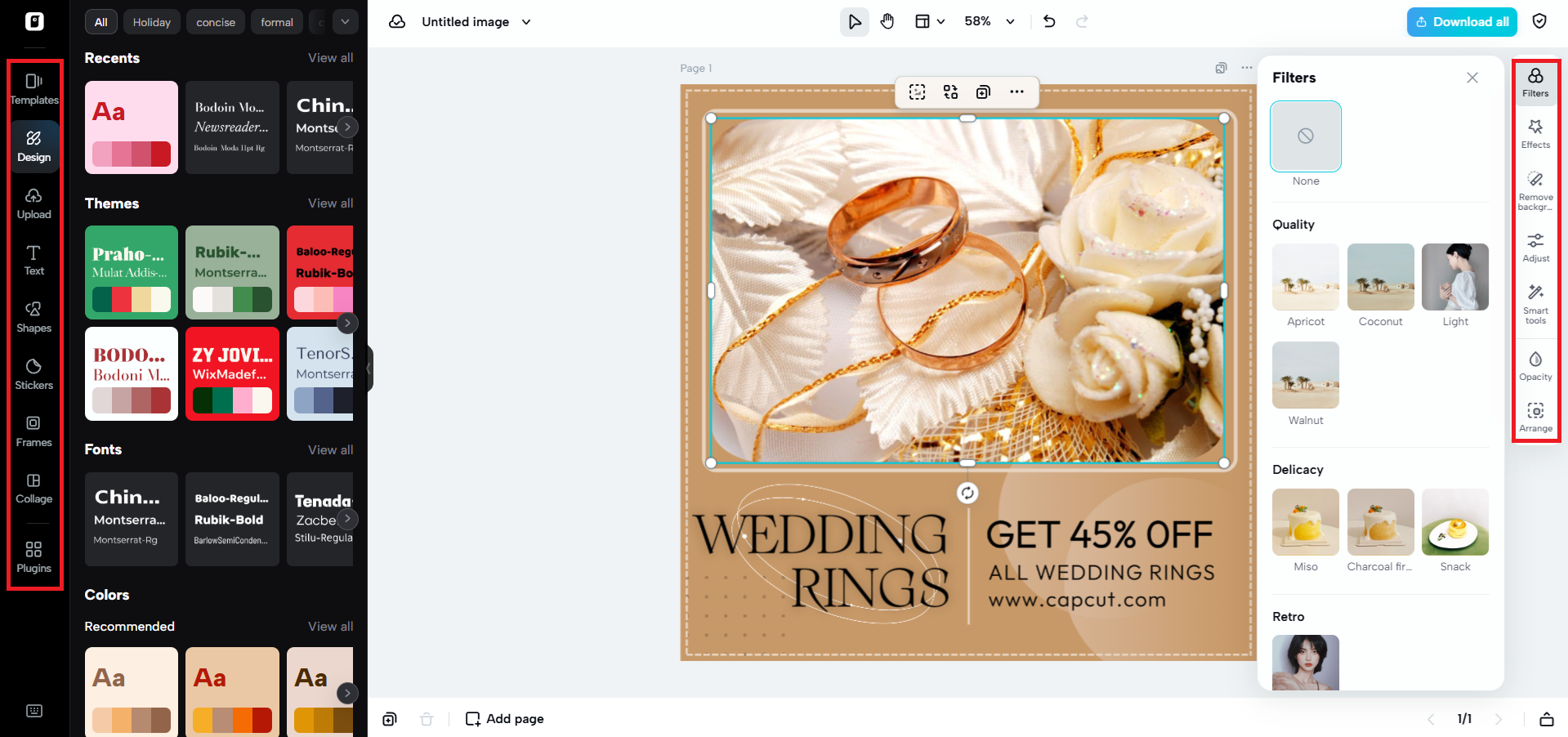This screenshot has width=1568, height=737.
Task: Switch to the Templates tab
Action: (x=34, y=89)
